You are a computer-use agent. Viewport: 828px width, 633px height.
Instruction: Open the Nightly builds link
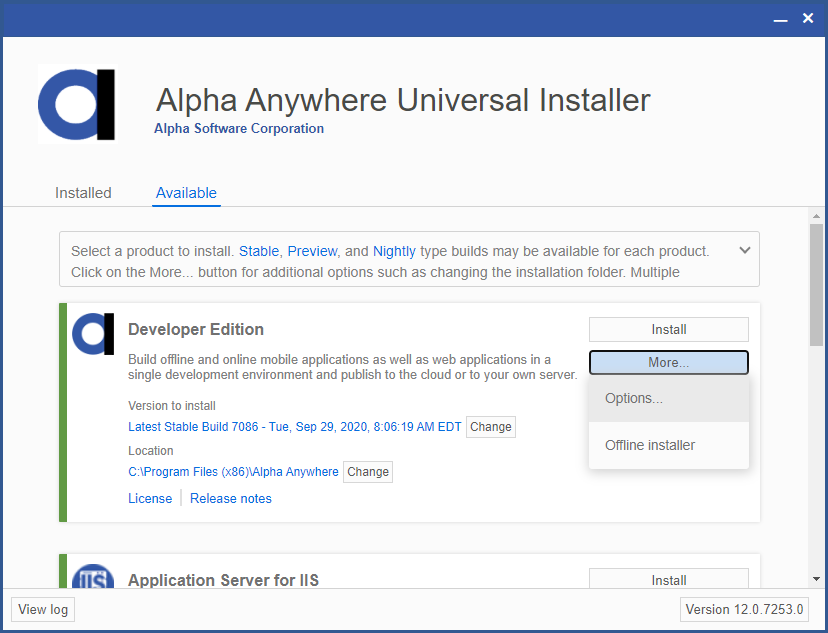click(394, 251)
